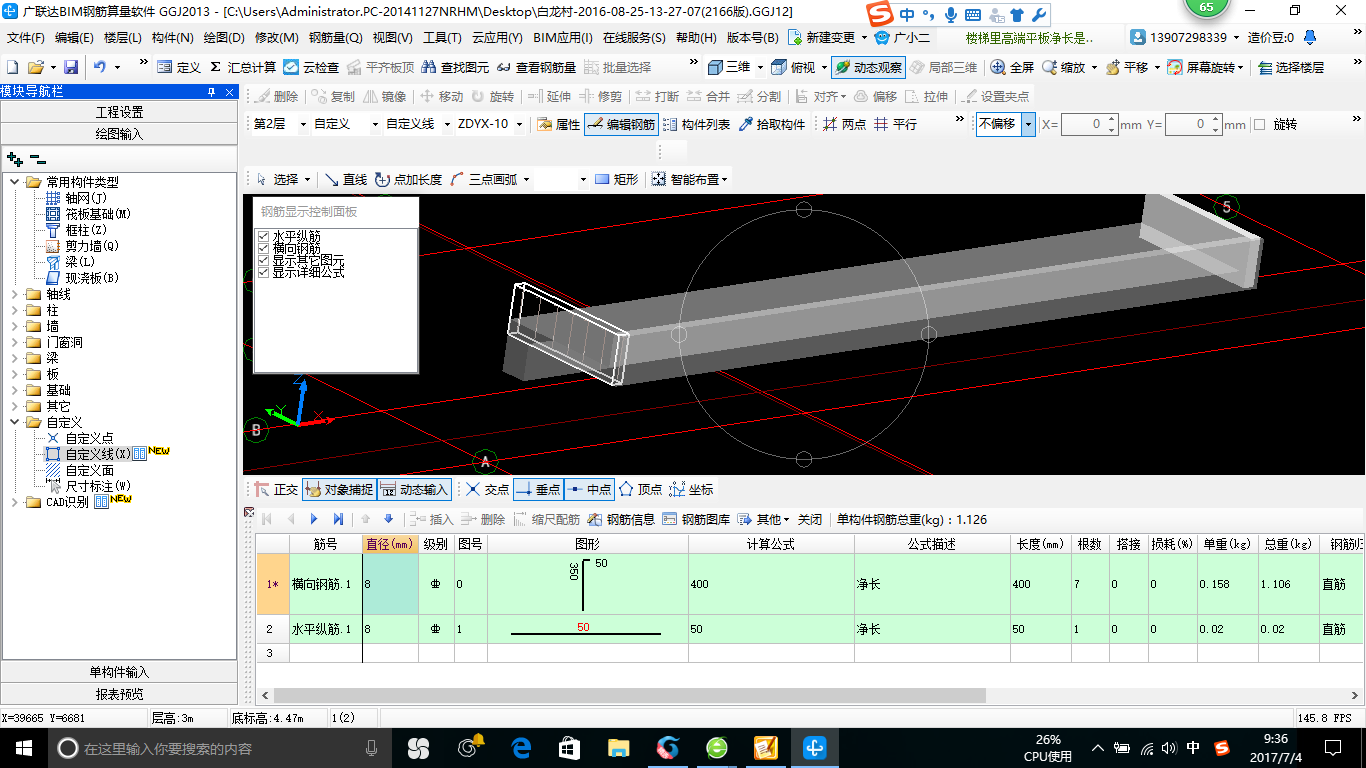Open 查看钢筋量 rebar quantity viewer
Screen dimensions: 1366x768
536,67
